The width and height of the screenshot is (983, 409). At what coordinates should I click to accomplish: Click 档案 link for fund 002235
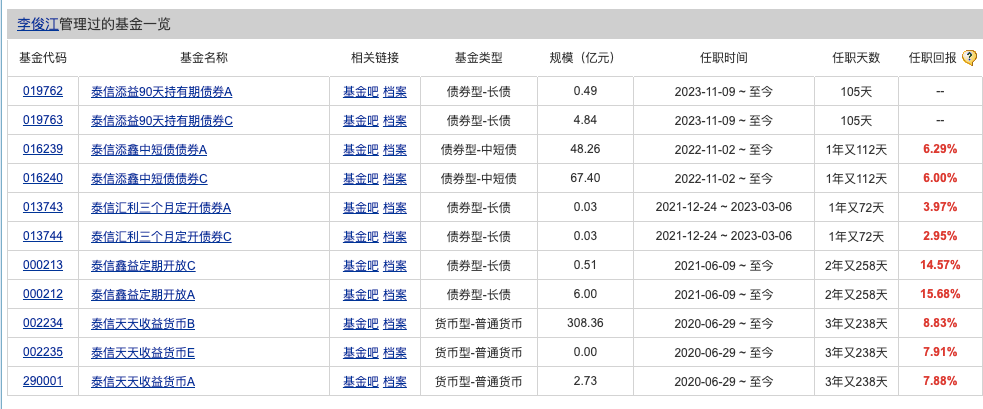pos(395,353)
